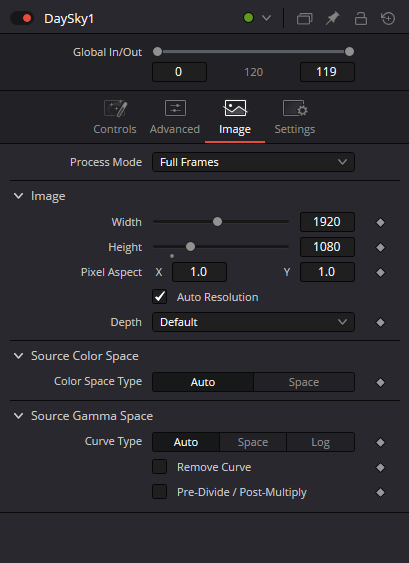Edit the Width value 1920
409x563 pixels.
coord(327,222)
